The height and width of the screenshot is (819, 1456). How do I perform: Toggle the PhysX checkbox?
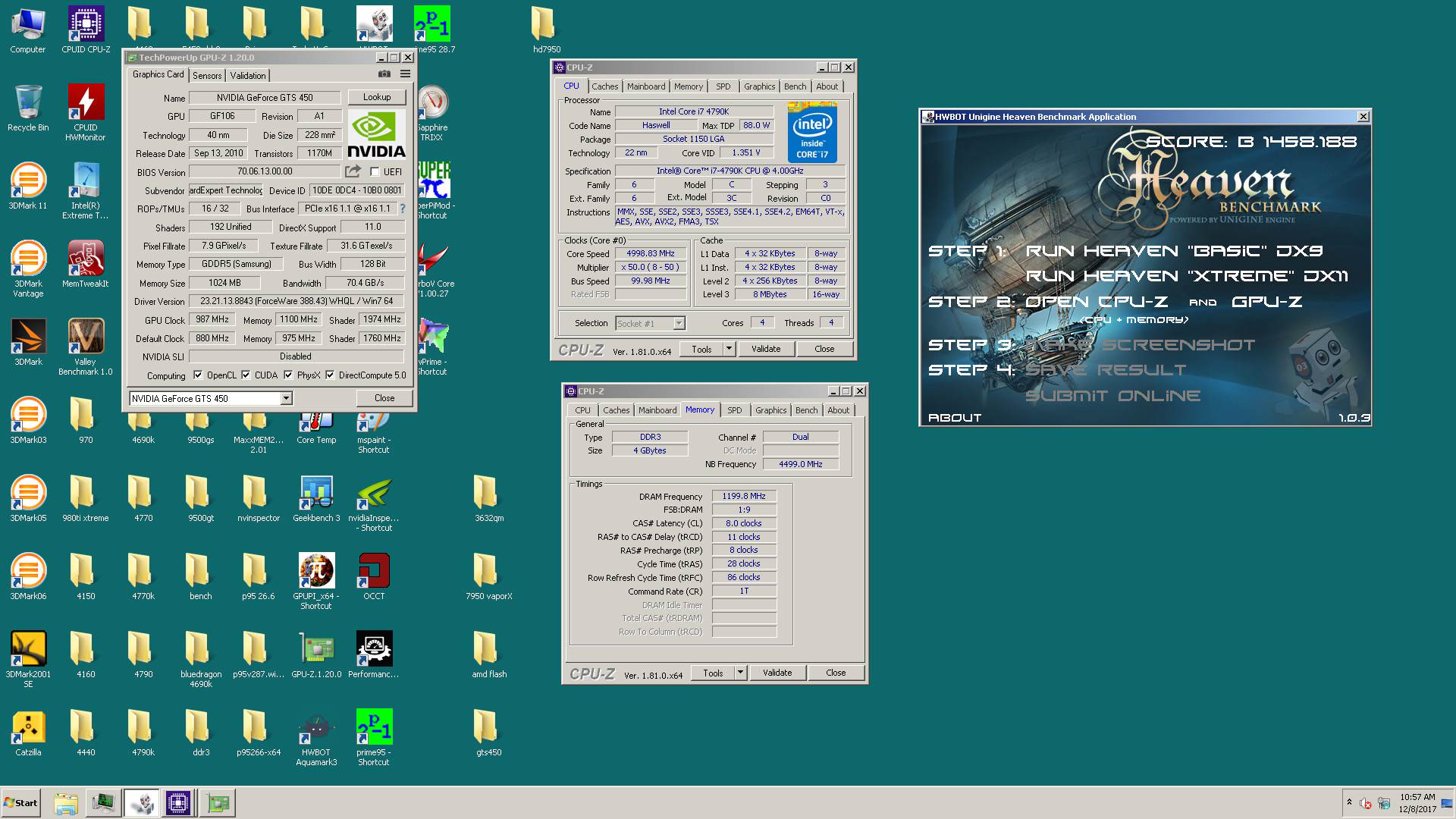[288, 375]
